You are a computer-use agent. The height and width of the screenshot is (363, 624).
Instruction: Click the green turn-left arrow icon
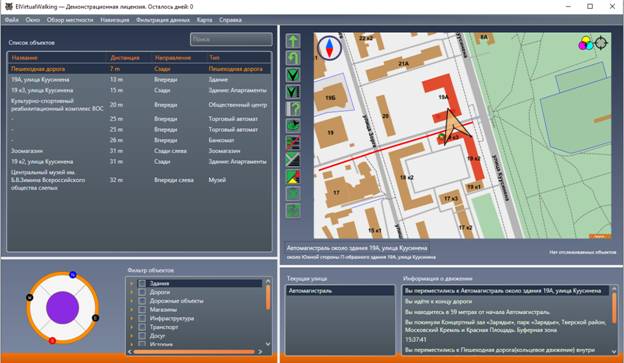(293, 58)
